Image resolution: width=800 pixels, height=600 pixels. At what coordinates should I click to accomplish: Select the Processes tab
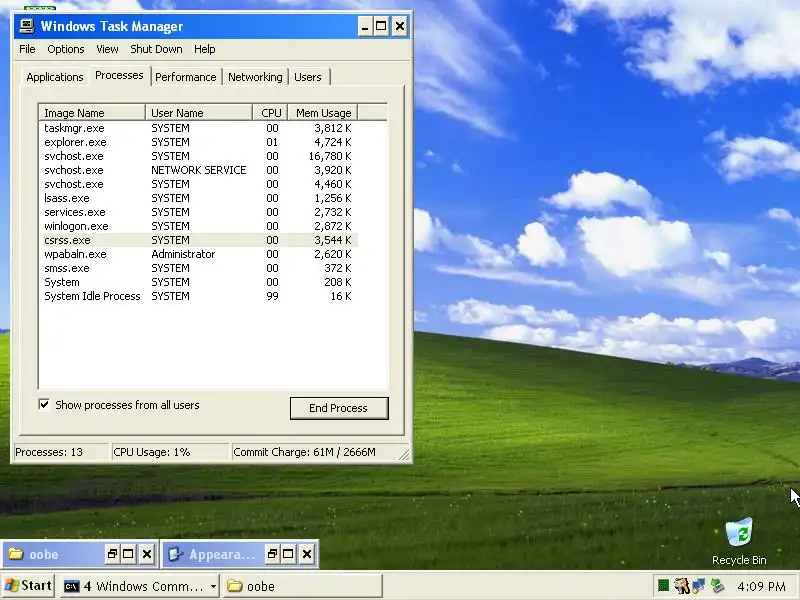[x=119, y=76]
